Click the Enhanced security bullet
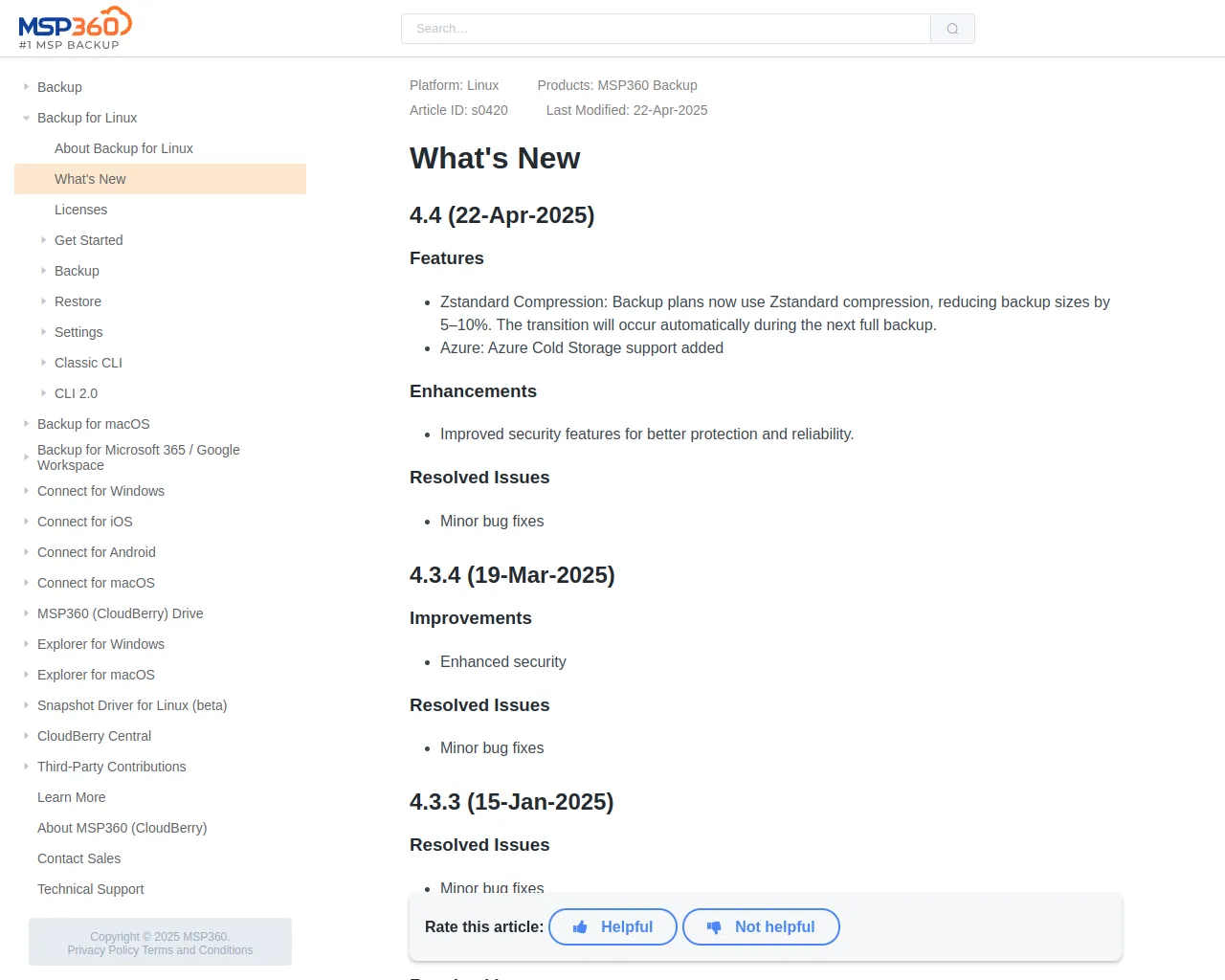The height and width of the screenshot is (980, 1225). pyautogui.click(x=502, y=662)
